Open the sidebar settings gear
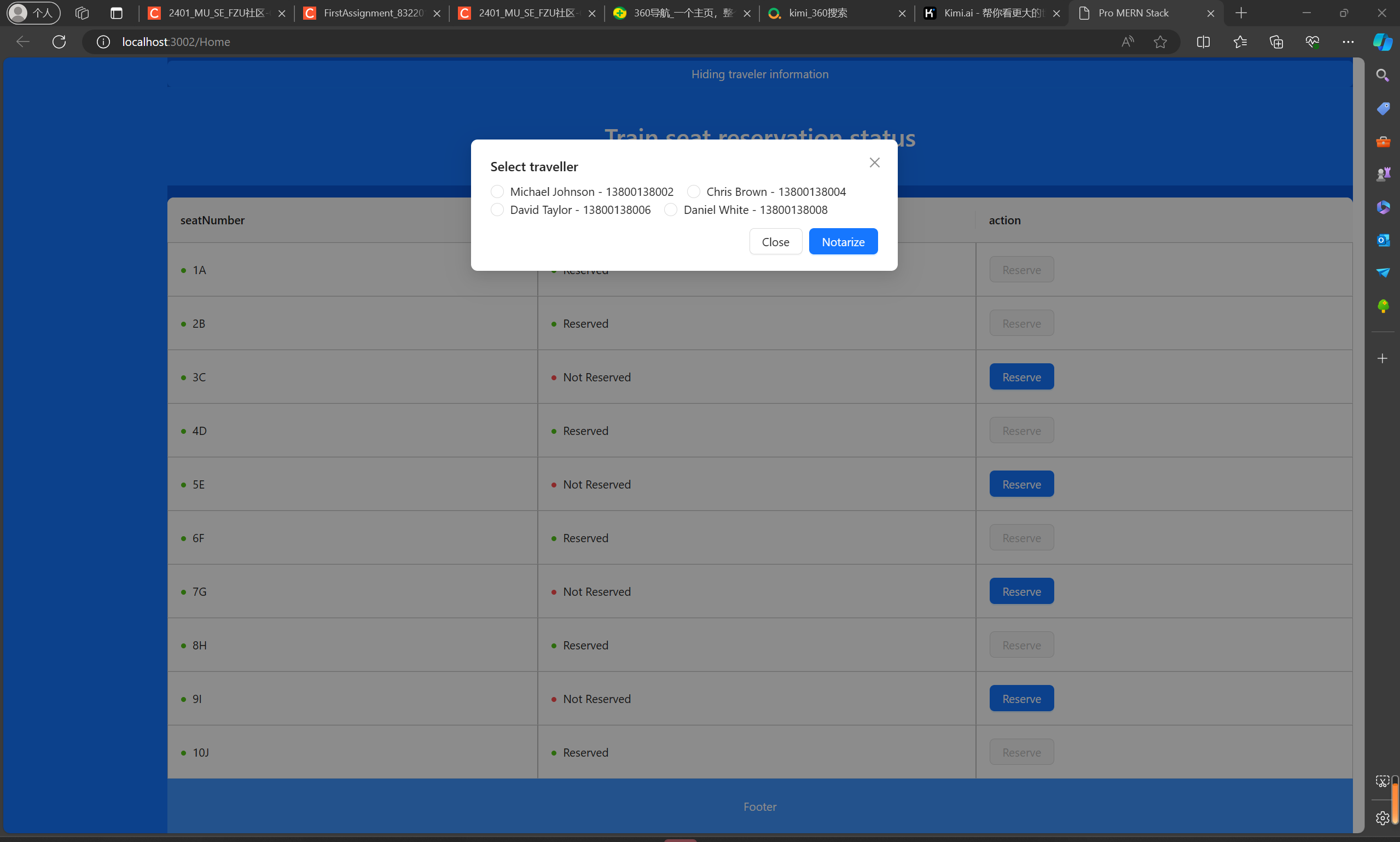The height and width of the screenshot is (842, 1400). pyautogui.click(x=1382, y=817)
